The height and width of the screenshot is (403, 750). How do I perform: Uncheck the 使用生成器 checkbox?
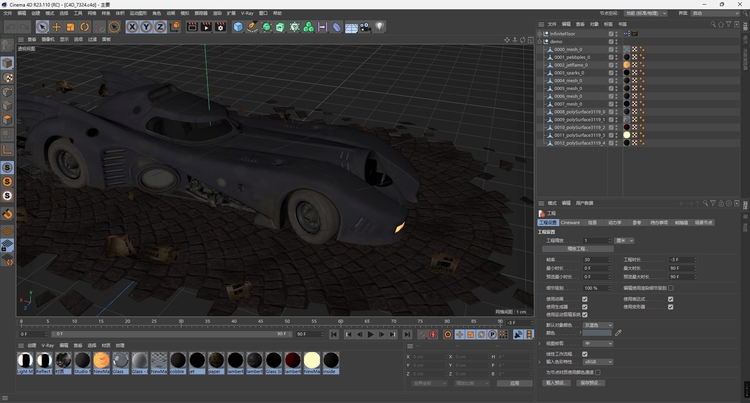tap(585, 307)
